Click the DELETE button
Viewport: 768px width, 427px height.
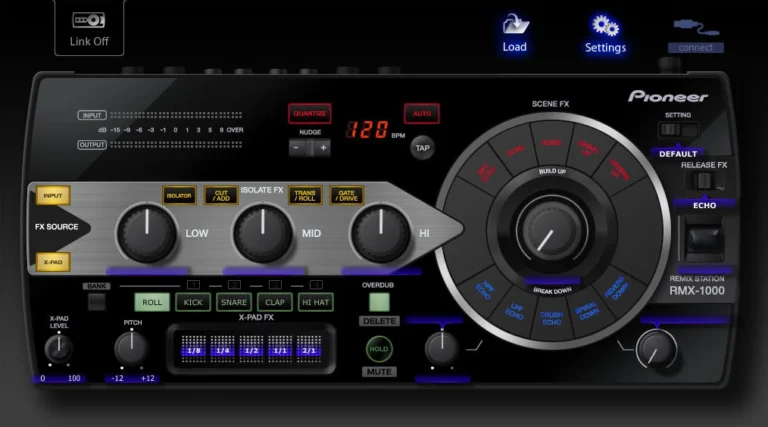[x=380, y=321]
